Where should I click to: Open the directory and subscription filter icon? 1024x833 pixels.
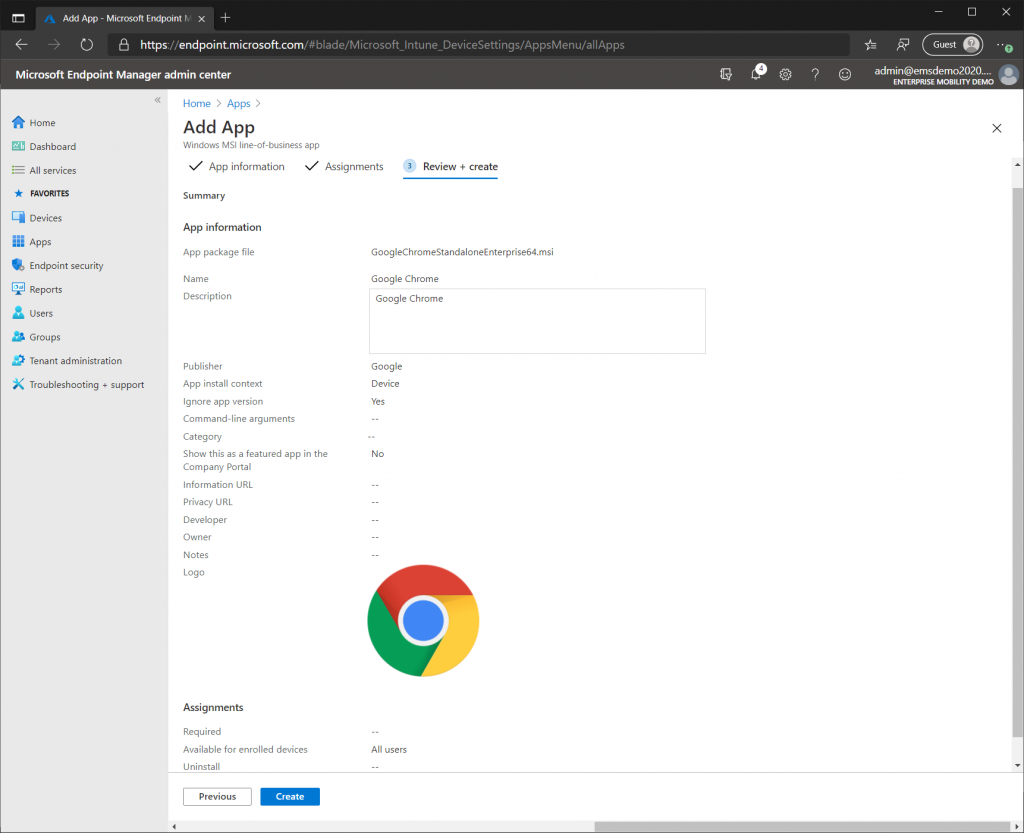click(x=726, y=74)
